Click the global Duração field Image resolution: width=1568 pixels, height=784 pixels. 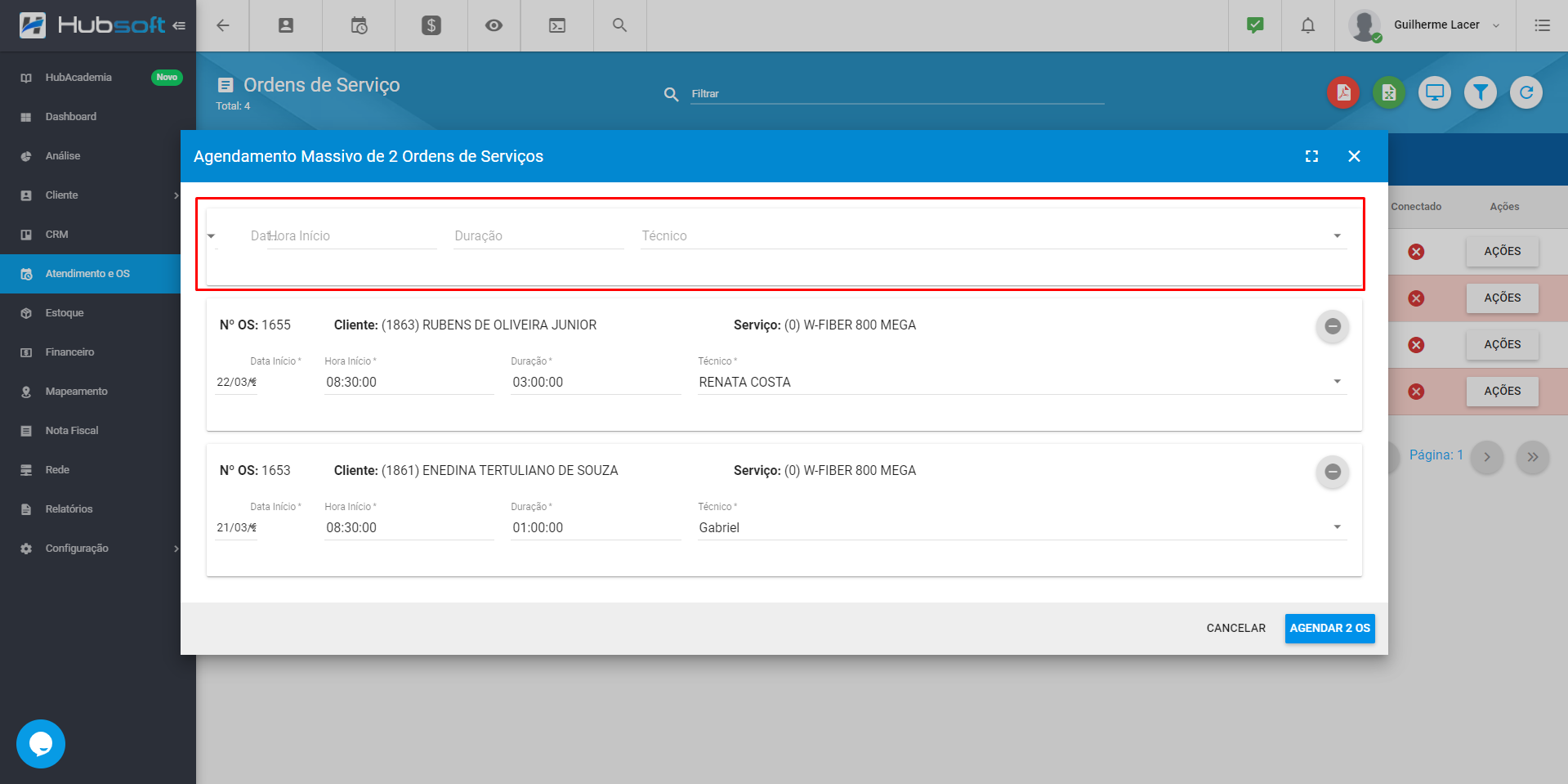pyautogui.click(x=538, y=235)
